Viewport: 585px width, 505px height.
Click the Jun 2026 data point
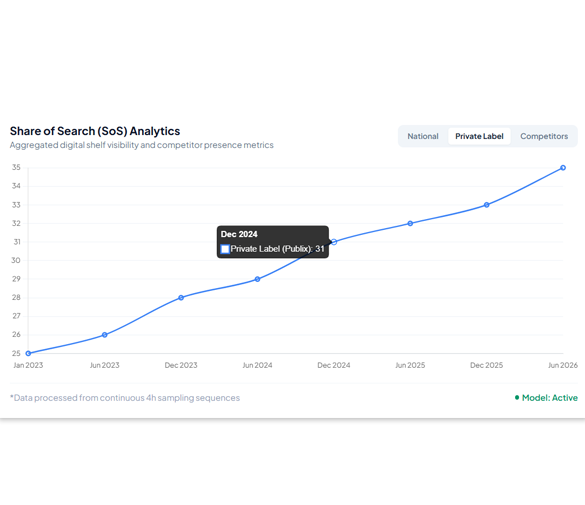563,168
